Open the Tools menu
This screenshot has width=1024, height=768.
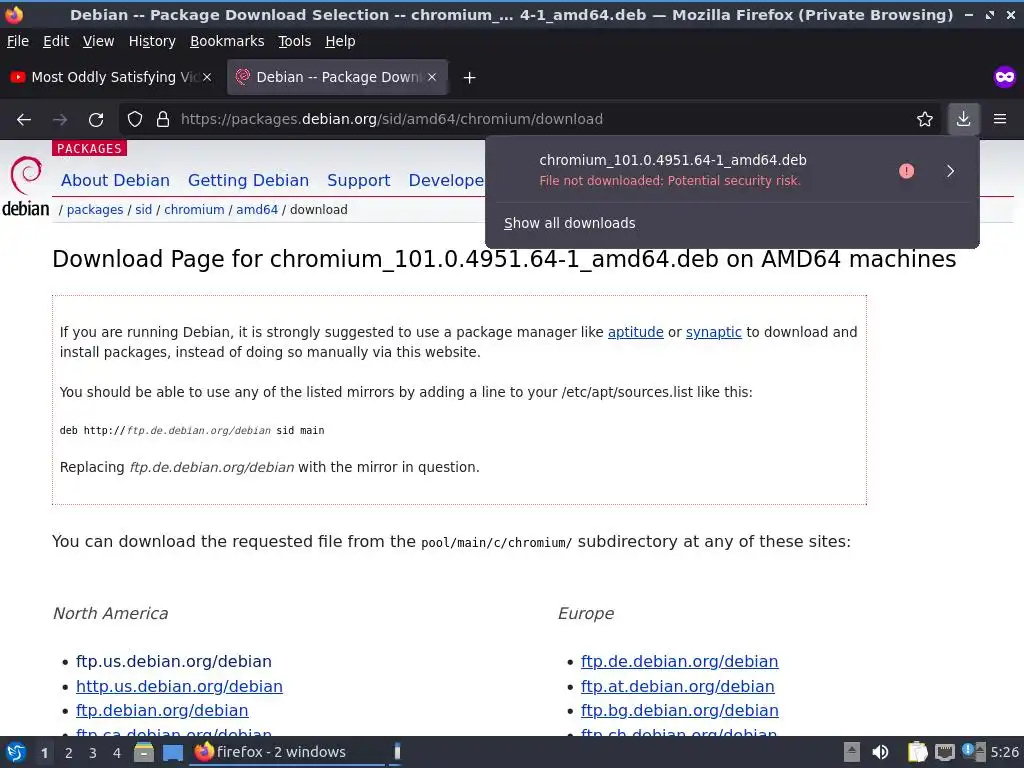click(x=295, y=41)
